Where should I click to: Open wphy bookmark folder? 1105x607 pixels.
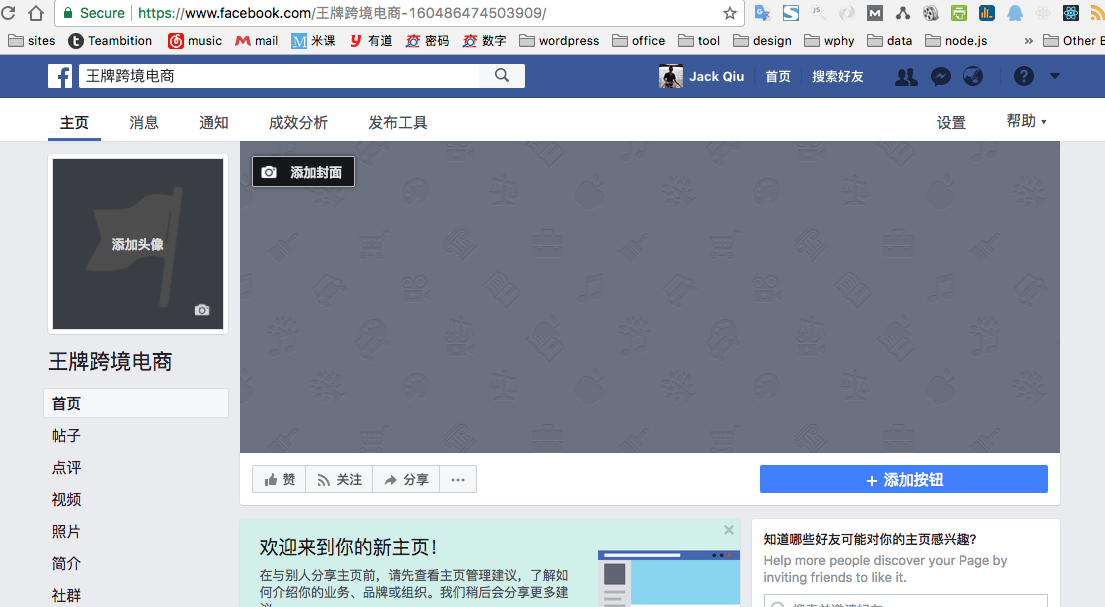(829, 41)
